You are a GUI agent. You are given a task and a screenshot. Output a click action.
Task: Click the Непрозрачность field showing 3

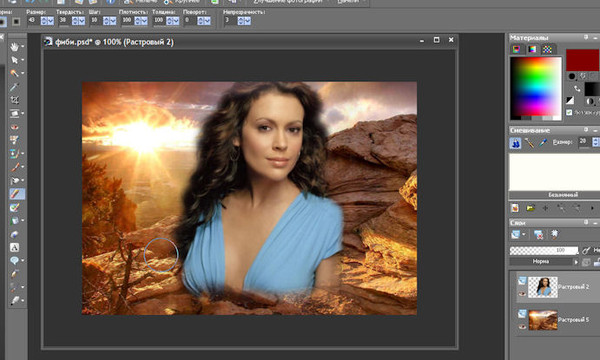[230, 21]
